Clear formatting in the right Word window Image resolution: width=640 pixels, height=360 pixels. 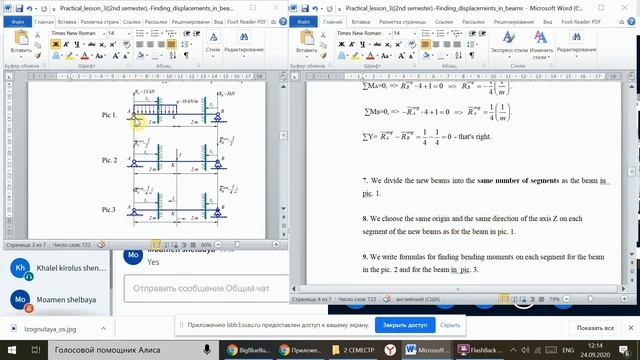click(412, 44)
